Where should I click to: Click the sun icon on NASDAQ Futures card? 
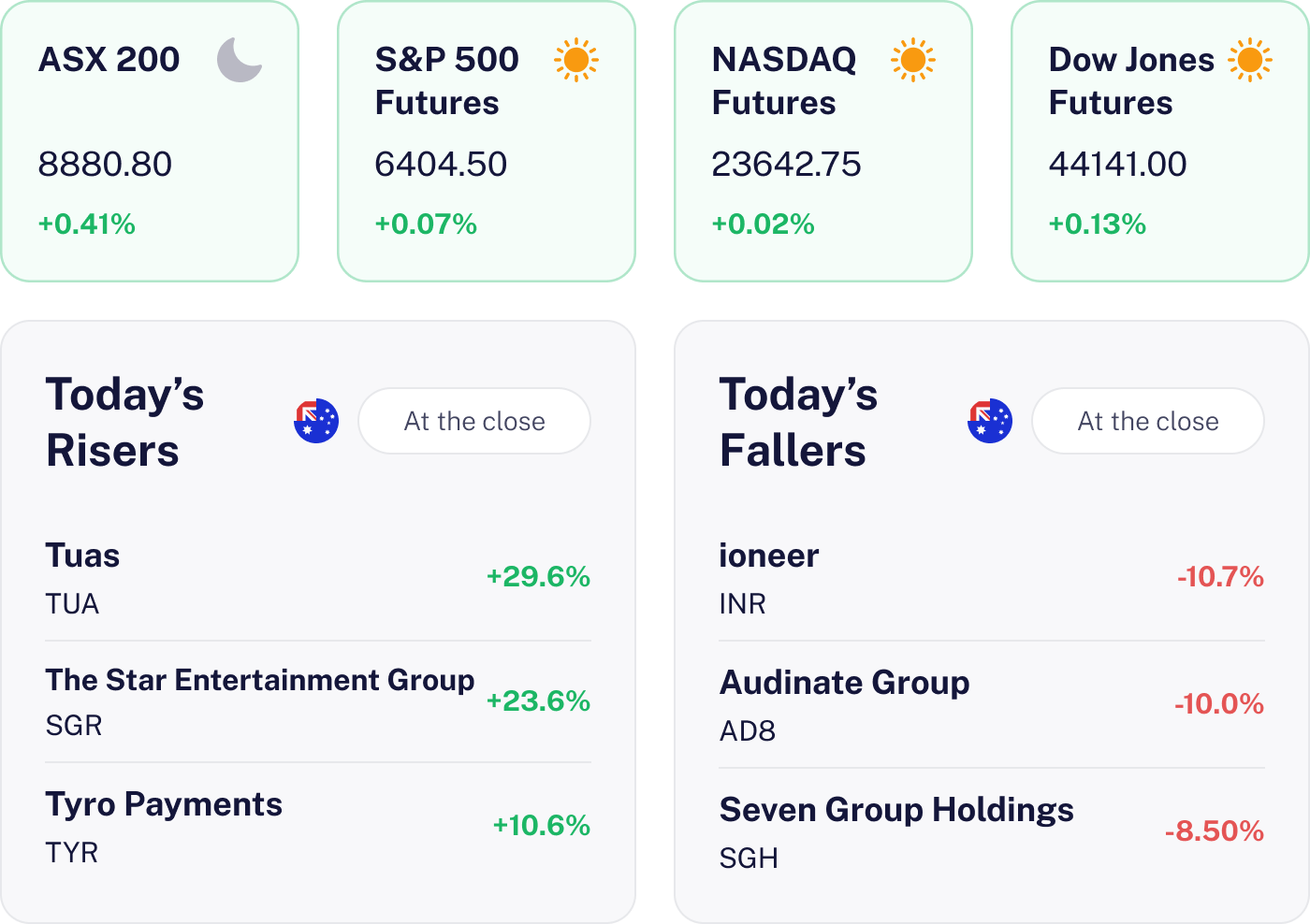pos(912,60)
